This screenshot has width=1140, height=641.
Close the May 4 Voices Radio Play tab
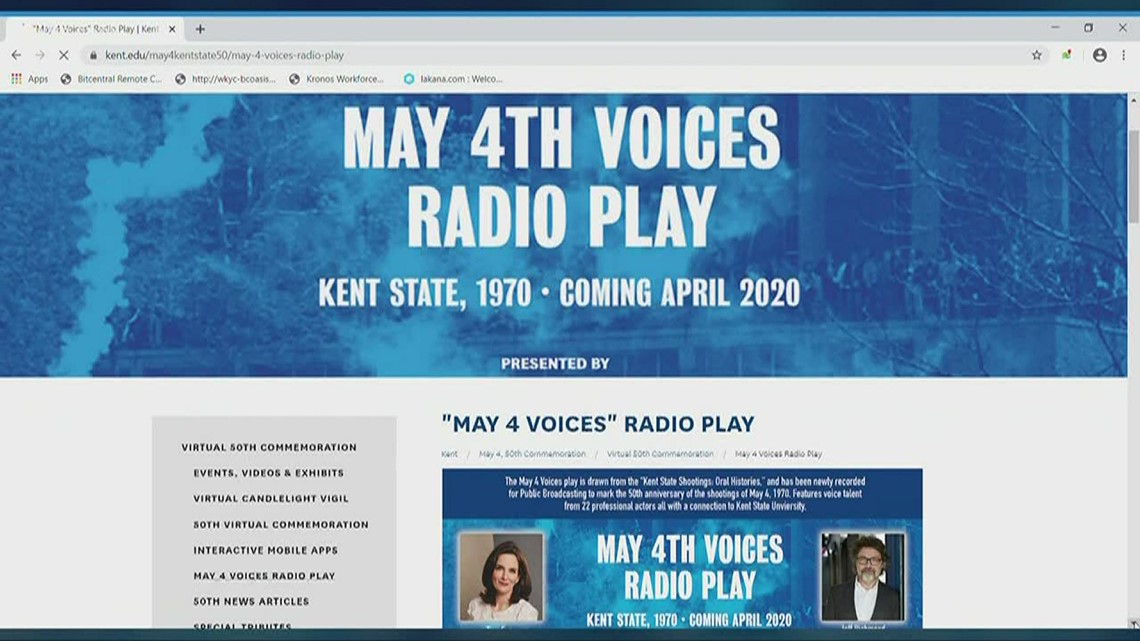coord(172,29)
